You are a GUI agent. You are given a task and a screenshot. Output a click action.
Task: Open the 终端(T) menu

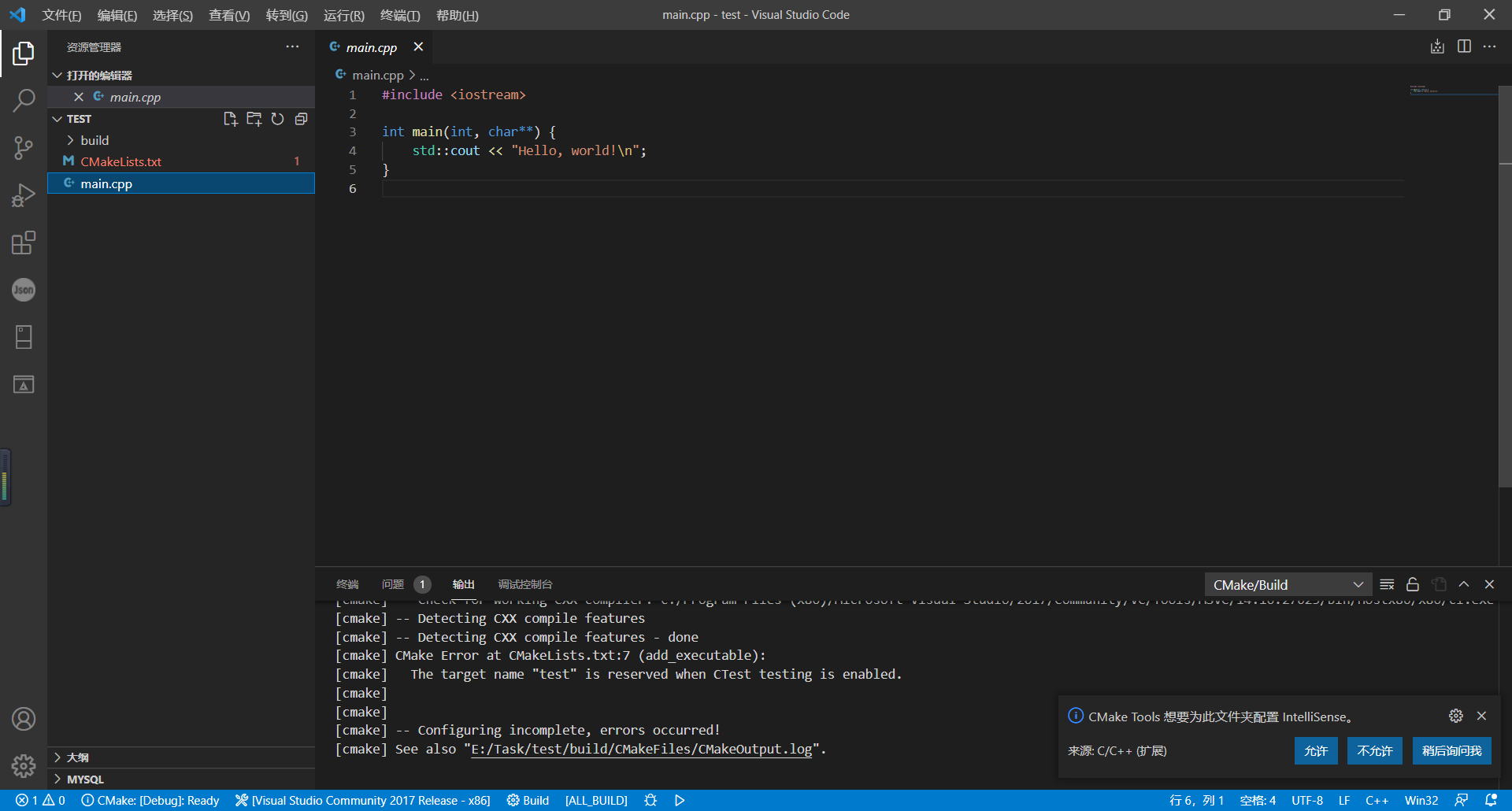pyautogui.click(x=399, y=15)
